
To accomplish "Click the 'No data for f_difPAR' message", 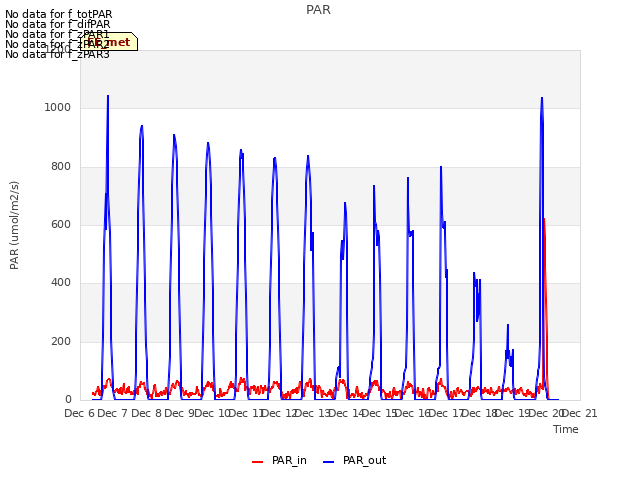I will 58,24.
